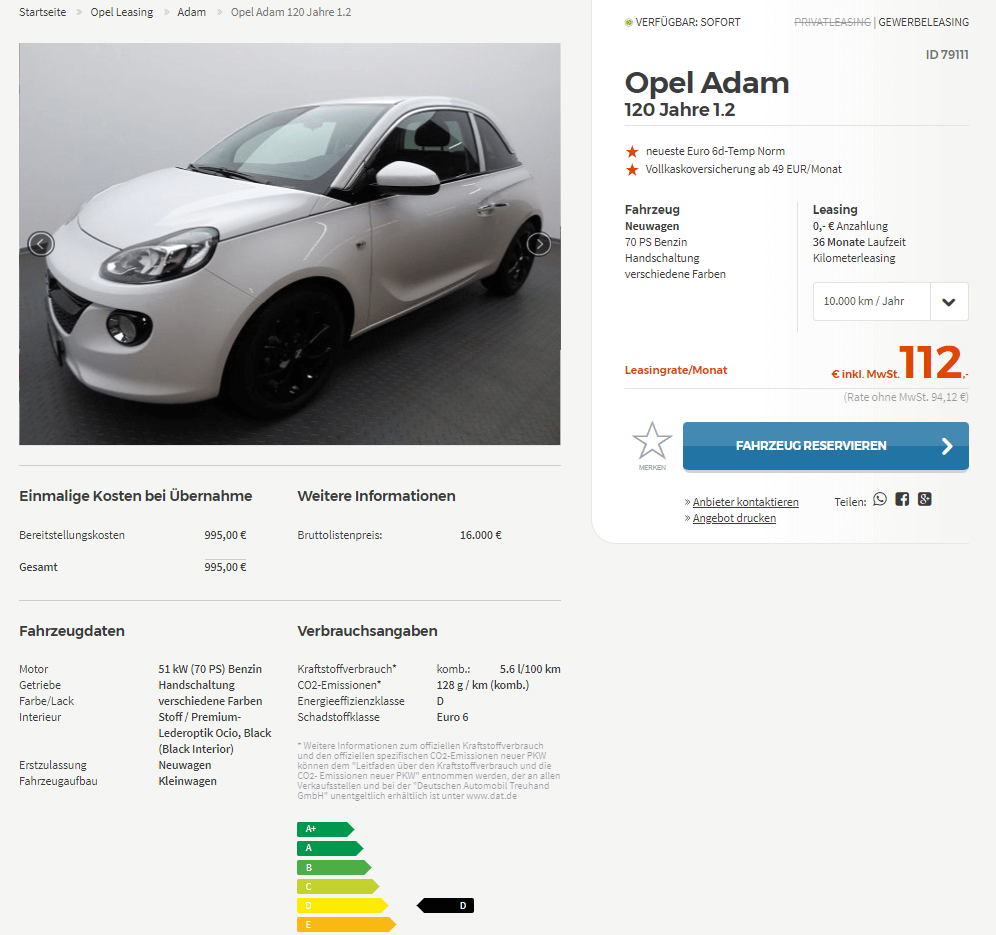Click 'Kleinwagen' Fahrzeugaufbau value
Screen dimensions: 996x935
(187, 781)
